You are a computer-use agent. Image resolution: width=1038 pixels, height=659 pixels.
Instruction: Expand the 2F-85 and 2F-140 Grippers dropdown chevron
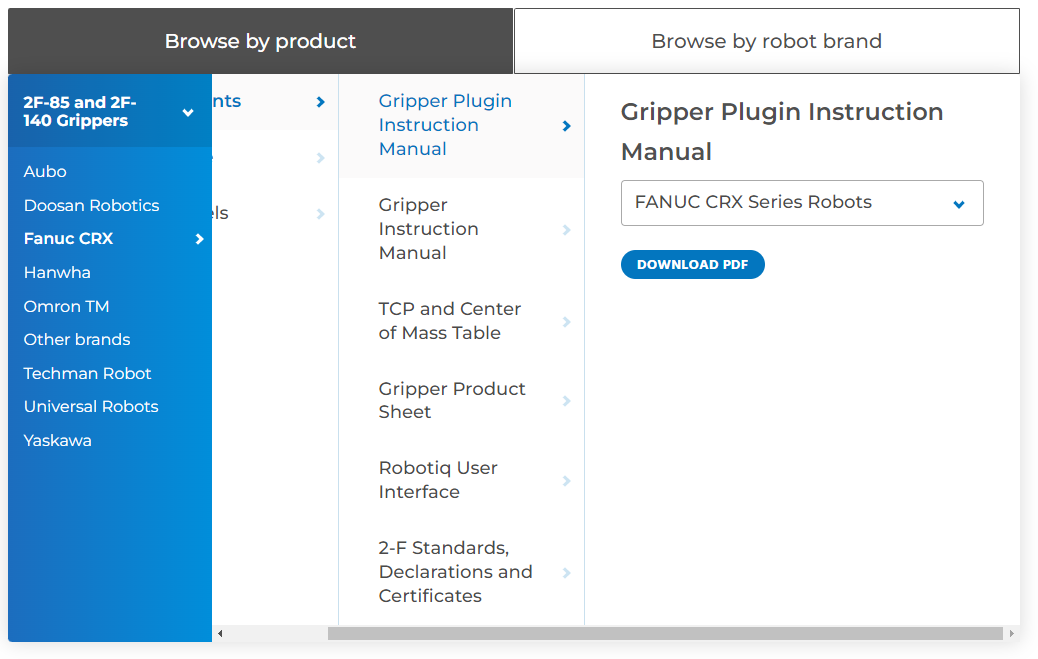pyautogui.click(x=187, y=113)
